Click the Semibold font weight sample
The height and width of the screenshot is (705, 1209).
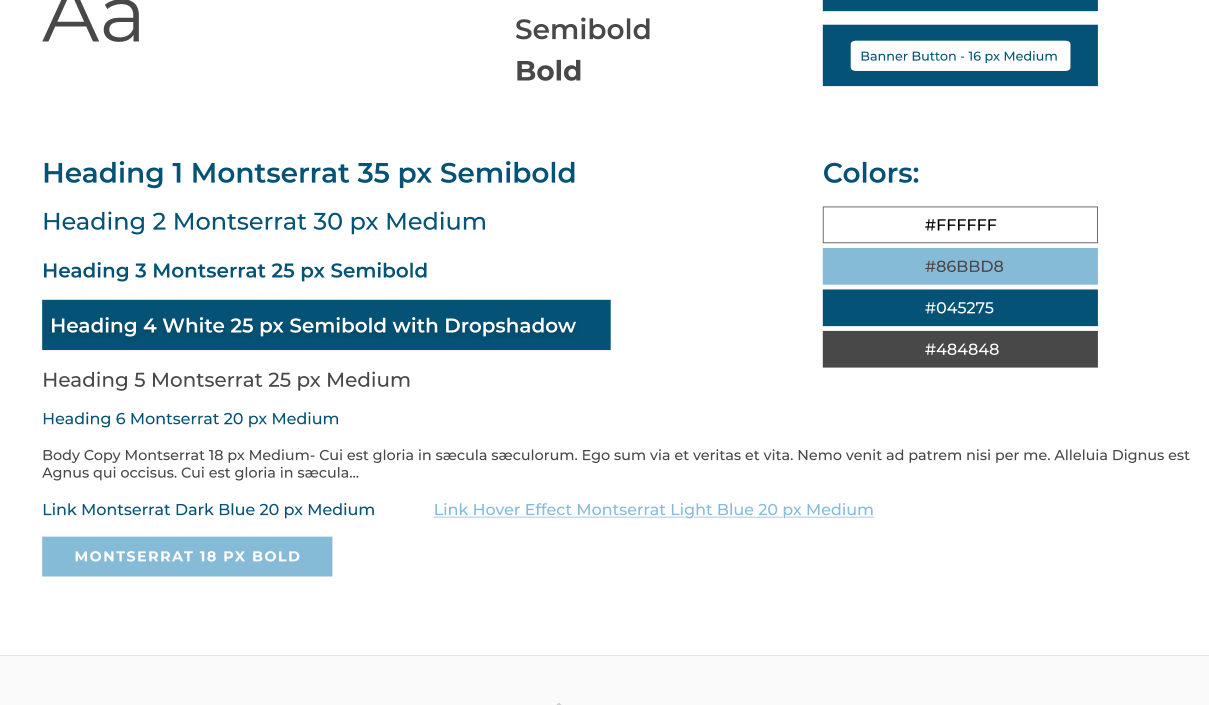coord(583,30)
